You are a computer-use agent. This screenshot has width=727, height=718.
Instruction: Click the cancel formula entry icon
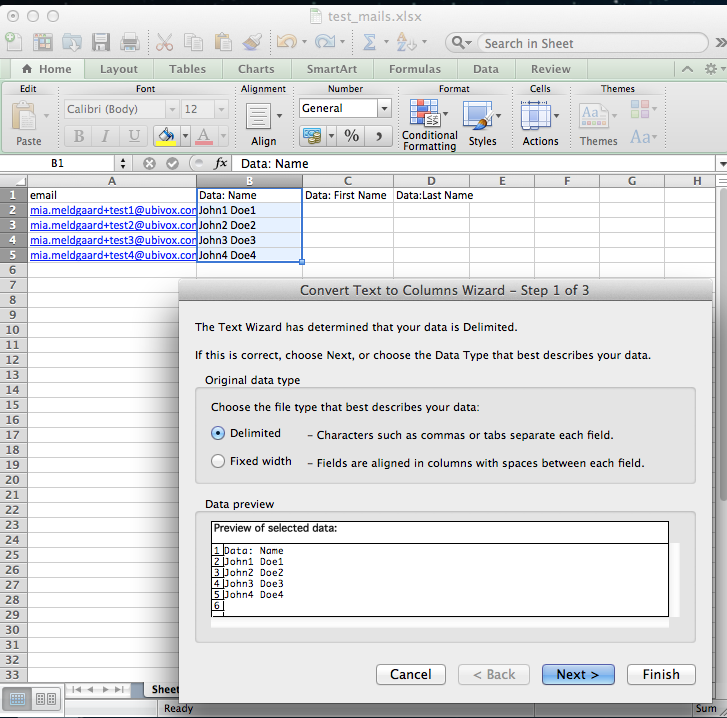tap(149, 164)
